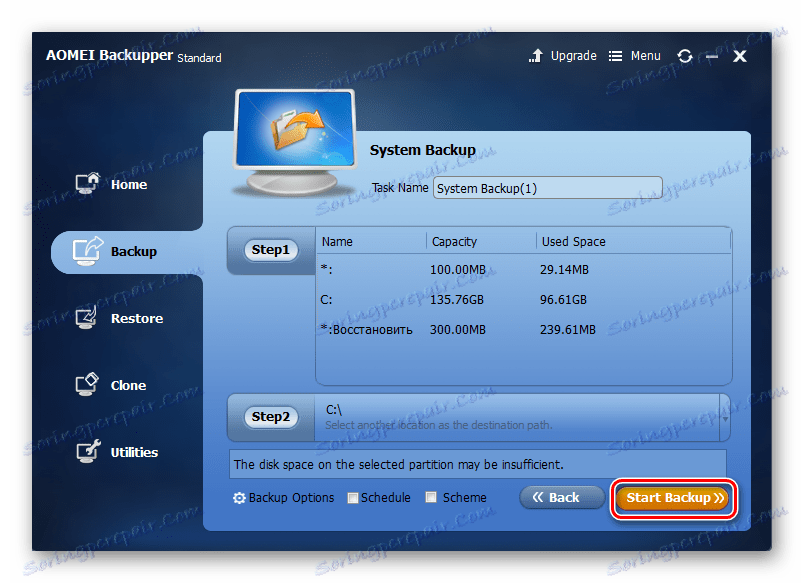The width and height of the screenshot is (804, 583).
Task: Open the Menu list icon
Action: pos(615,56)
